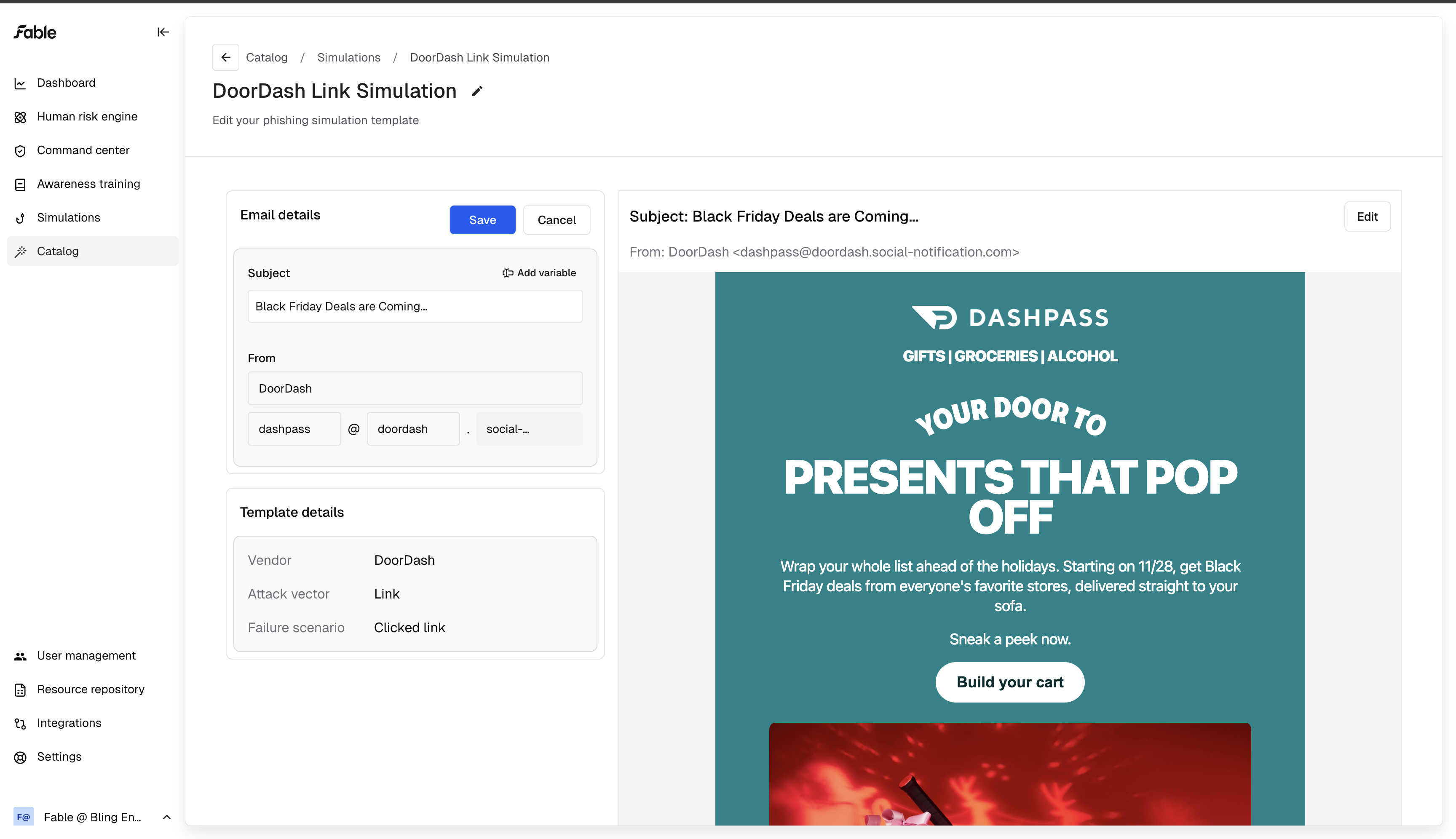Click the social-... domain field
Viewport: 1456px width, 839px height.
(x=529, y=429)
